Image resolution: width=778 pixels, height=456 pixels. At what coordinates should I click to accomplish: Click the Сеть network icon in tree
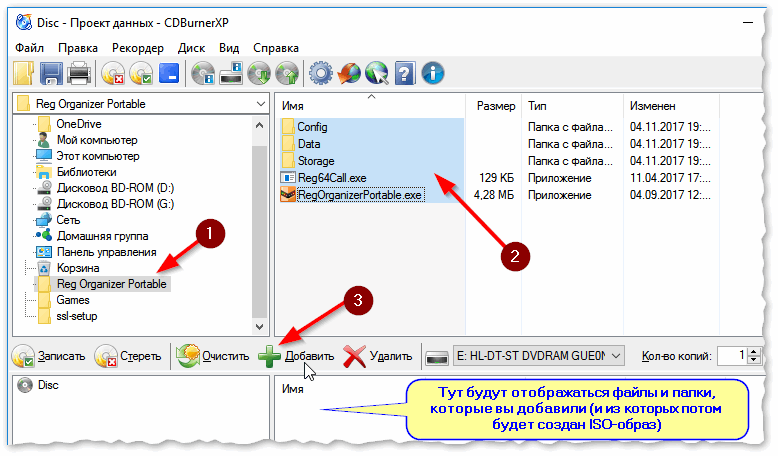[x=44, y=220]
